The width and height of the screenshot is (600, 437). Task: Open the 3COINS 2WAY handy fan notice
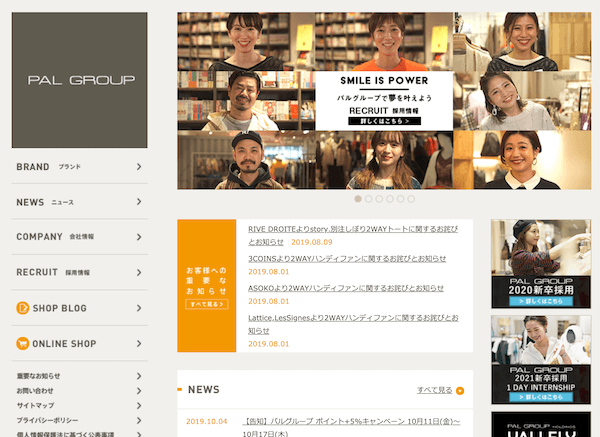[347, 259]
